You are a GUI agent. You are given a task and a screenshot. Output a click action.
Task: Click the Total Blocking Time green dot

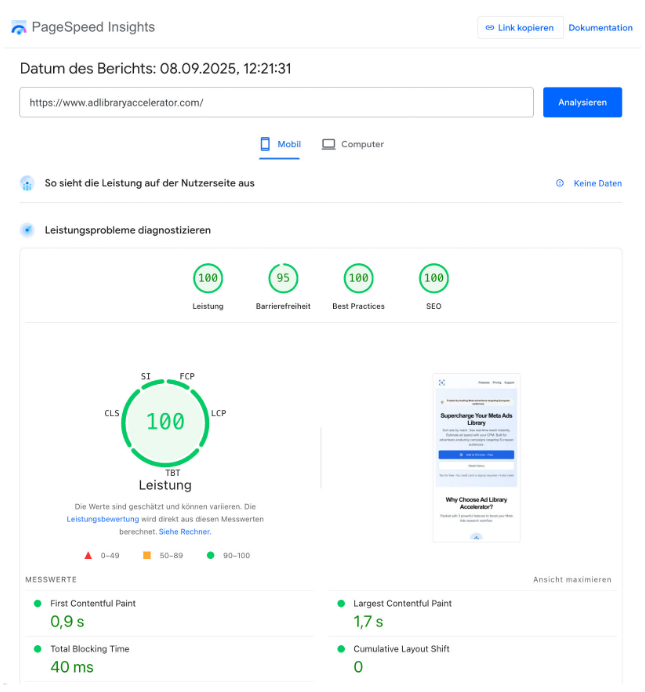(38, 649)
